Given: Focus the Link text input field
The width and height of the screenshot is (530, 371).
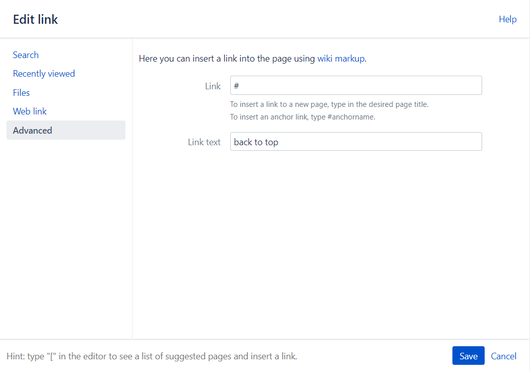Looking at the screenshot, I should (x=356, y=142).
